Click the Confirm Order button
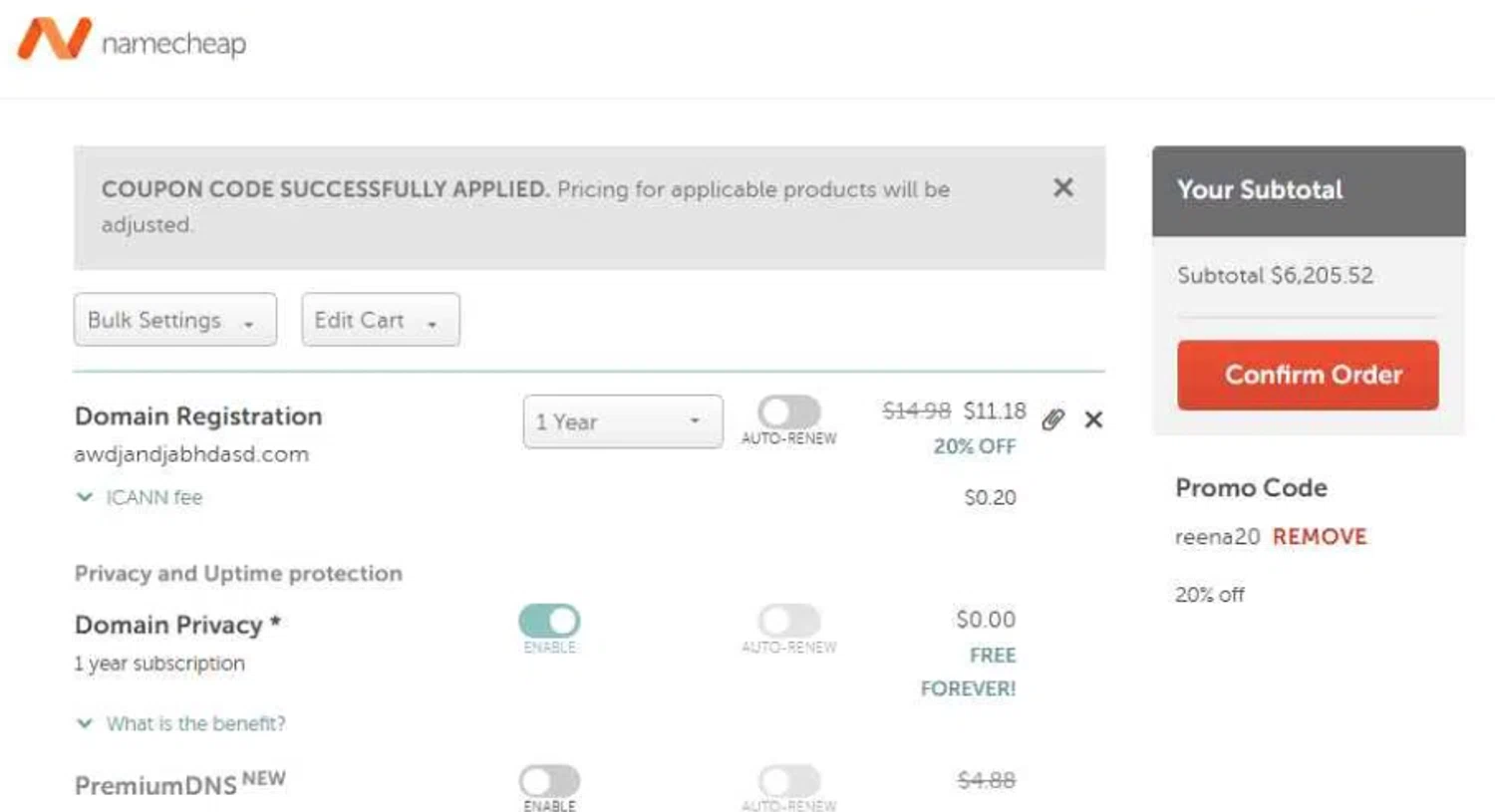Image resolution: width=1495 pixels, height=812 pixels. (1308, 375)
